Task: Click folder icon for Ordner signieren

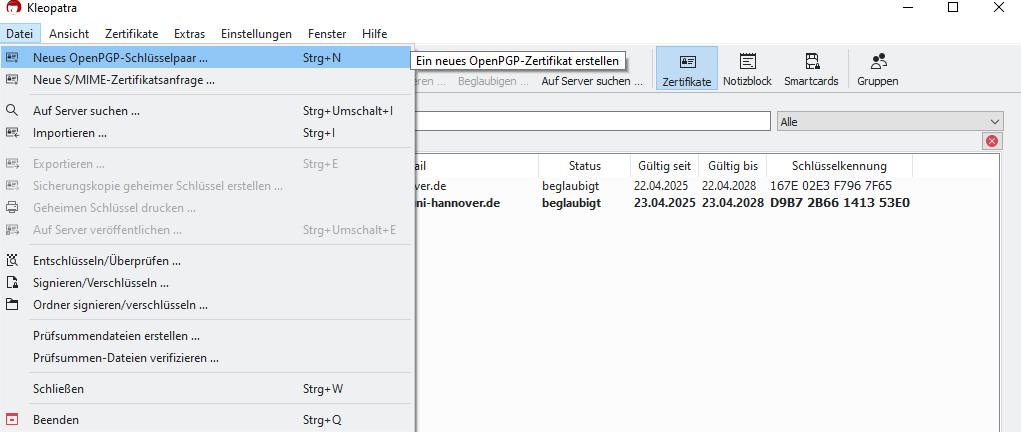Action: tap(12, 304)
